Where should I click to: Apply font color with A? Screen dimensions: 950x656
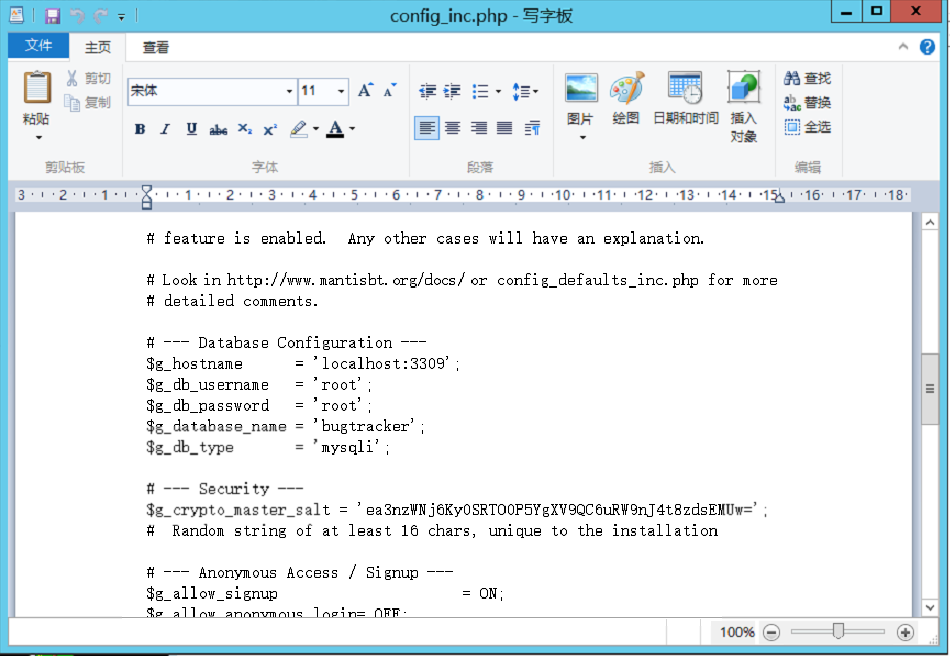(335, 128)
